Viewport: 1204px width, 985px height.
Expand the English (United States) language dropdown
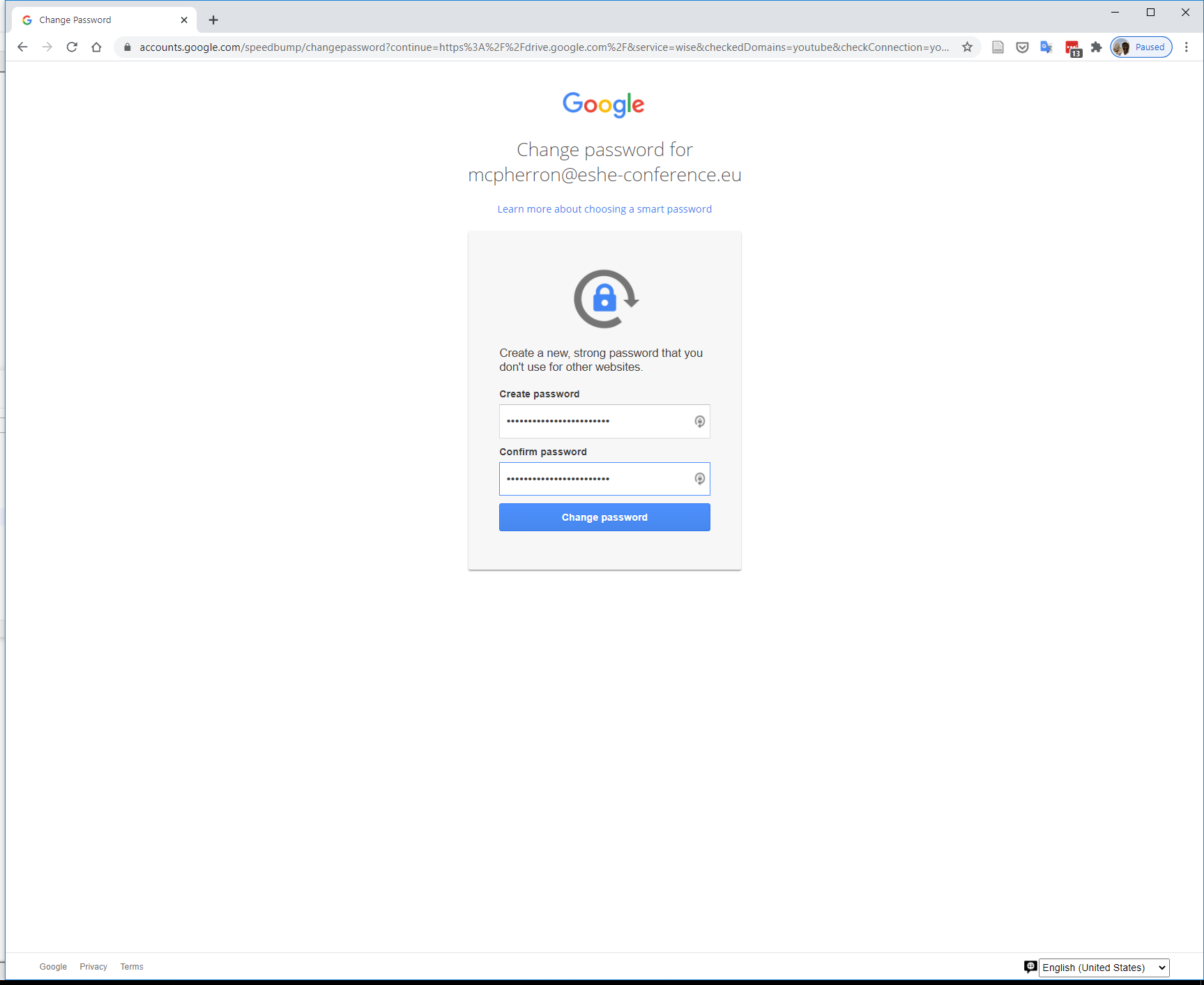pos(1104,968)
